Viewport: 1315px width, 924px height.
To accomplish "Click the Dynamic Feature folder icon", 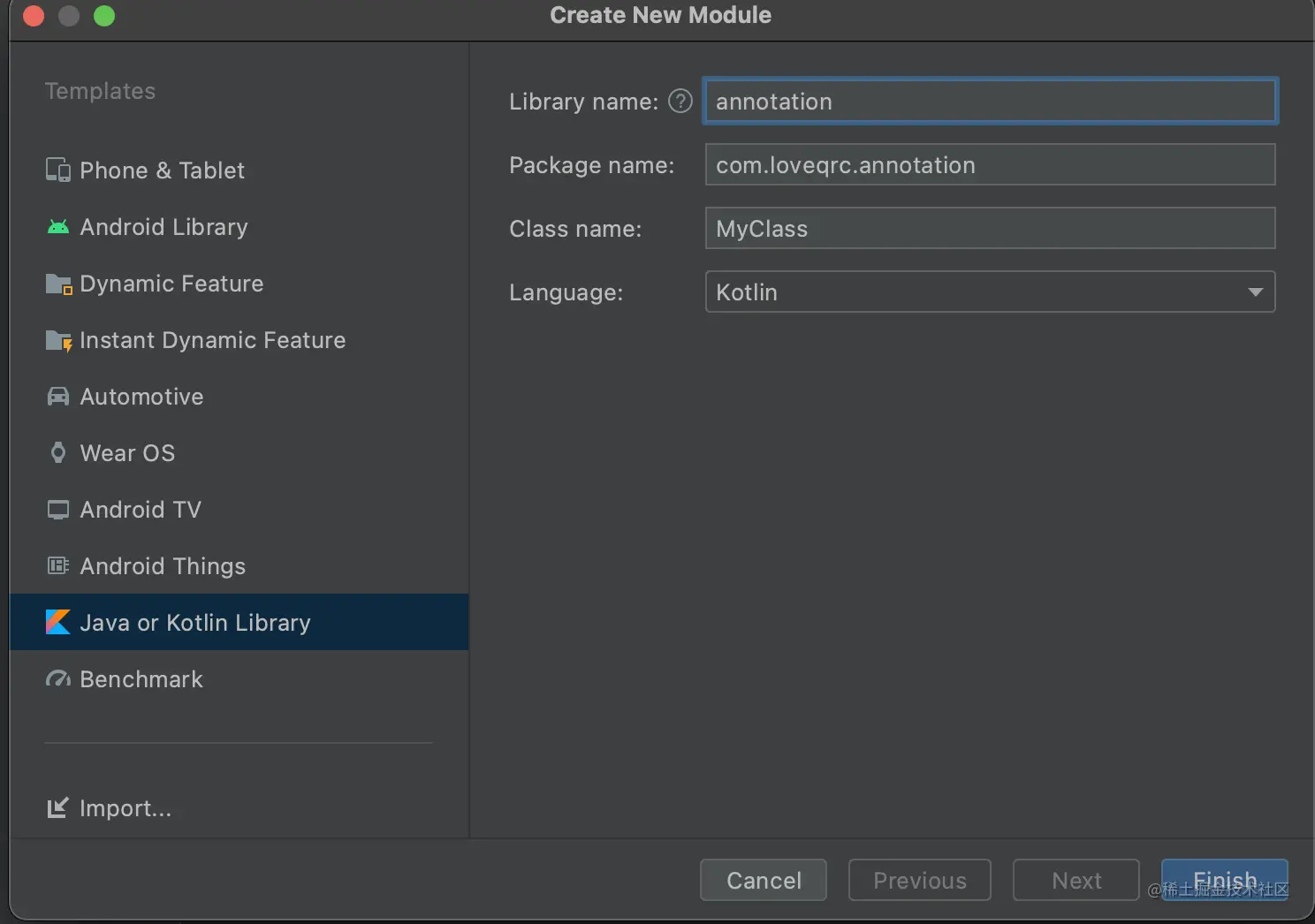I will pos(57,284).
